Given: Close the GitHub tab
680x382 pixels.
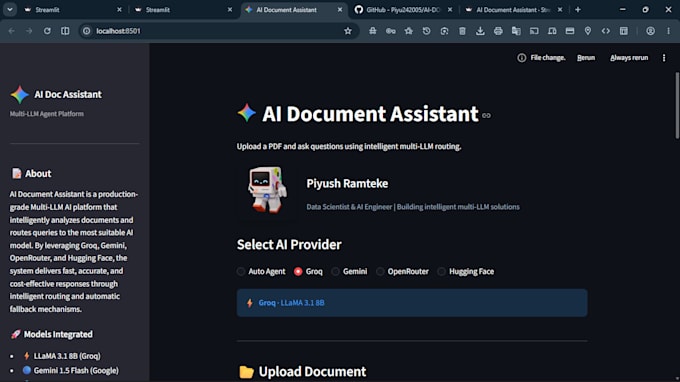Looking at the screenshot, I should pos(450,10).
